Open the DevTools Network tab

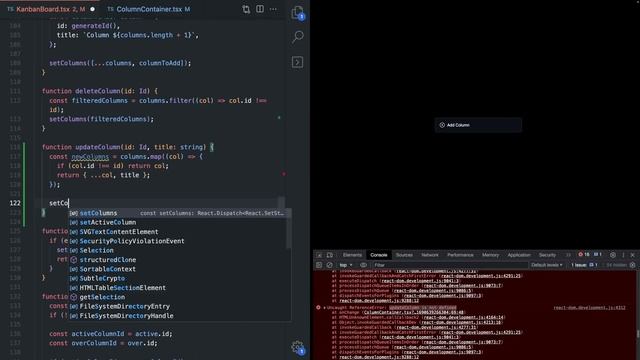430,255
